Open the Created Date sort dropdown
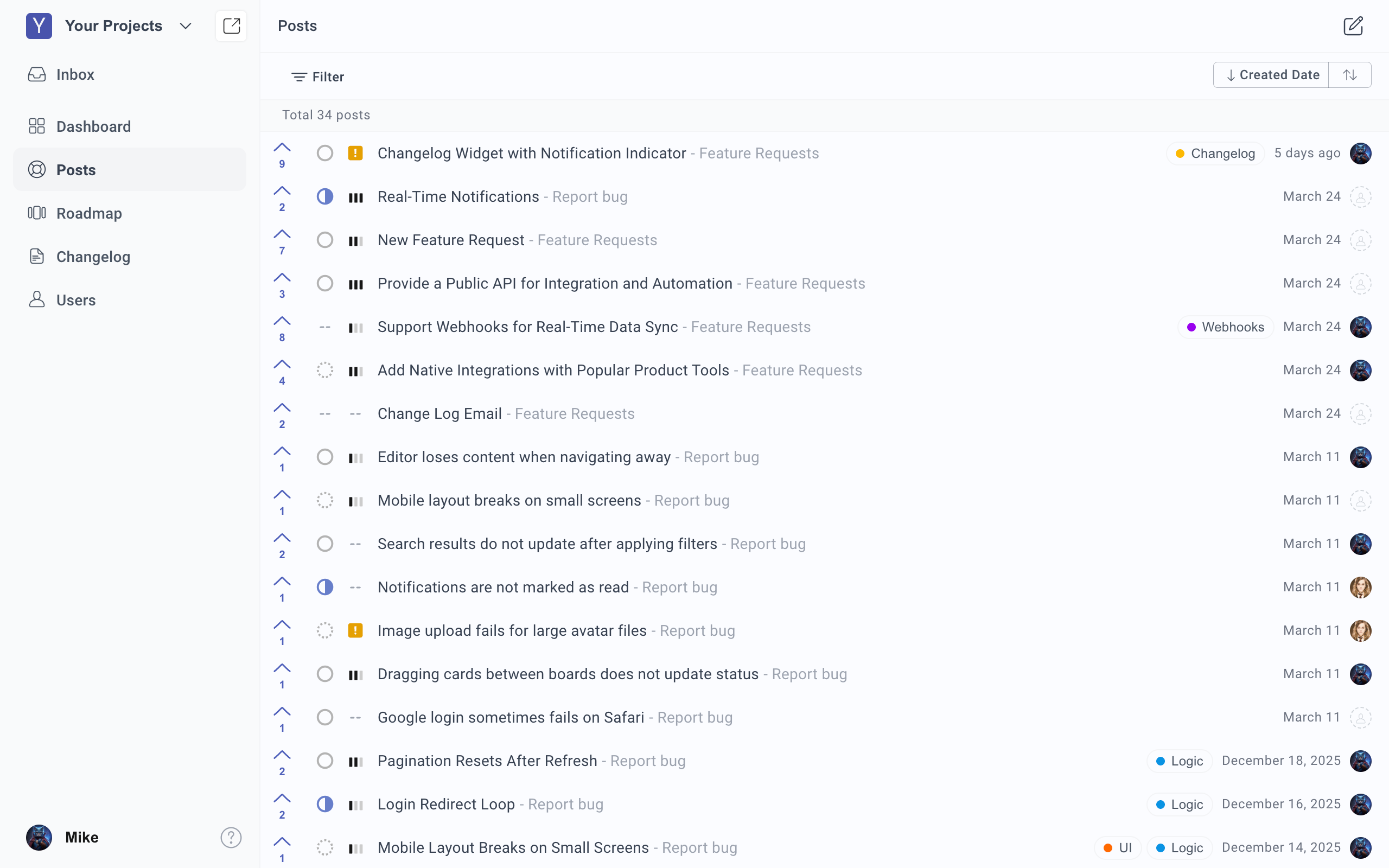The width and height of the screenshot is (1389, 868). [1271, 75]
